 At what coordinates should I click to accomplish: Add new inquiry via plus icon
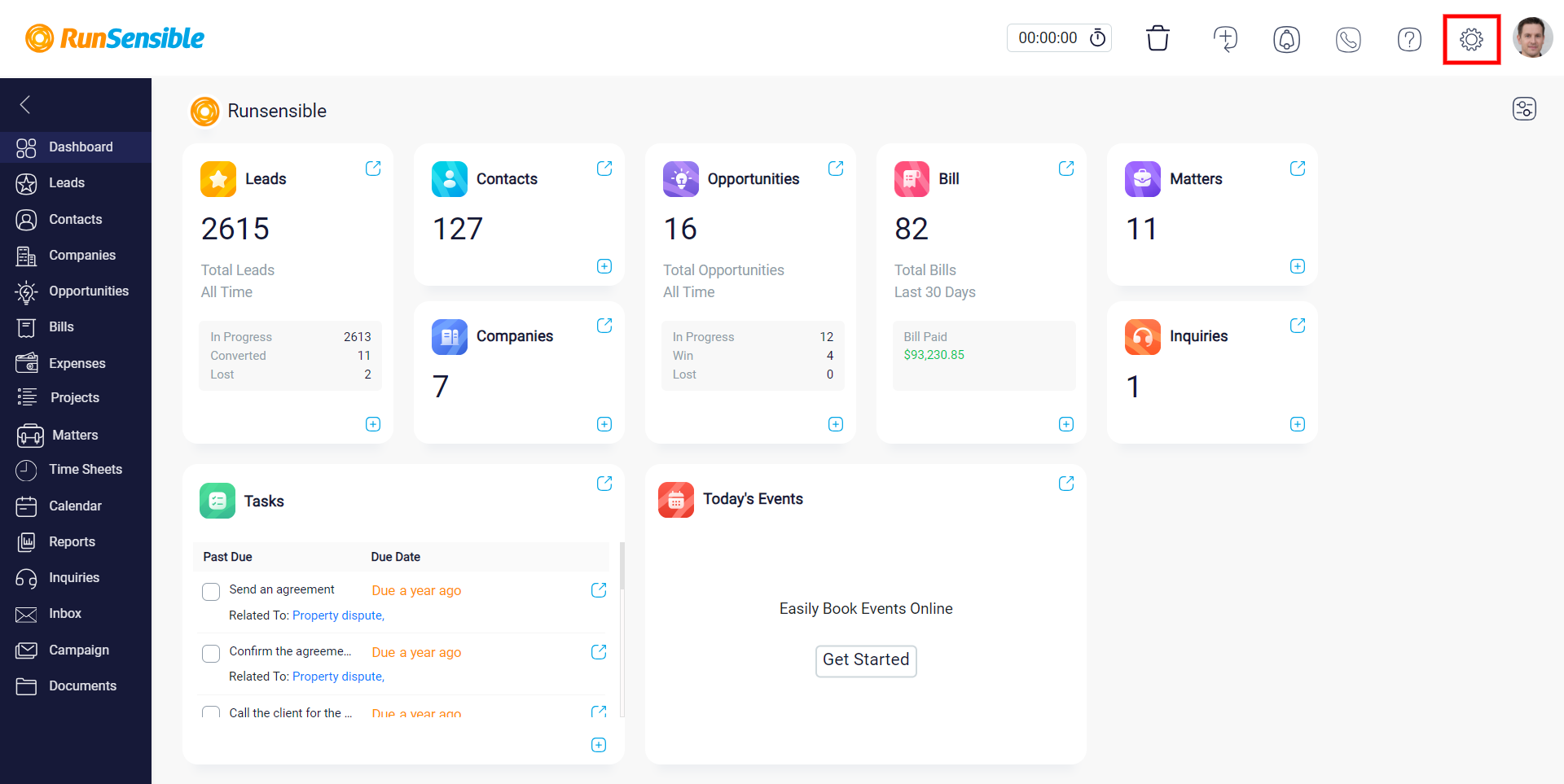tap(1298, 424)
